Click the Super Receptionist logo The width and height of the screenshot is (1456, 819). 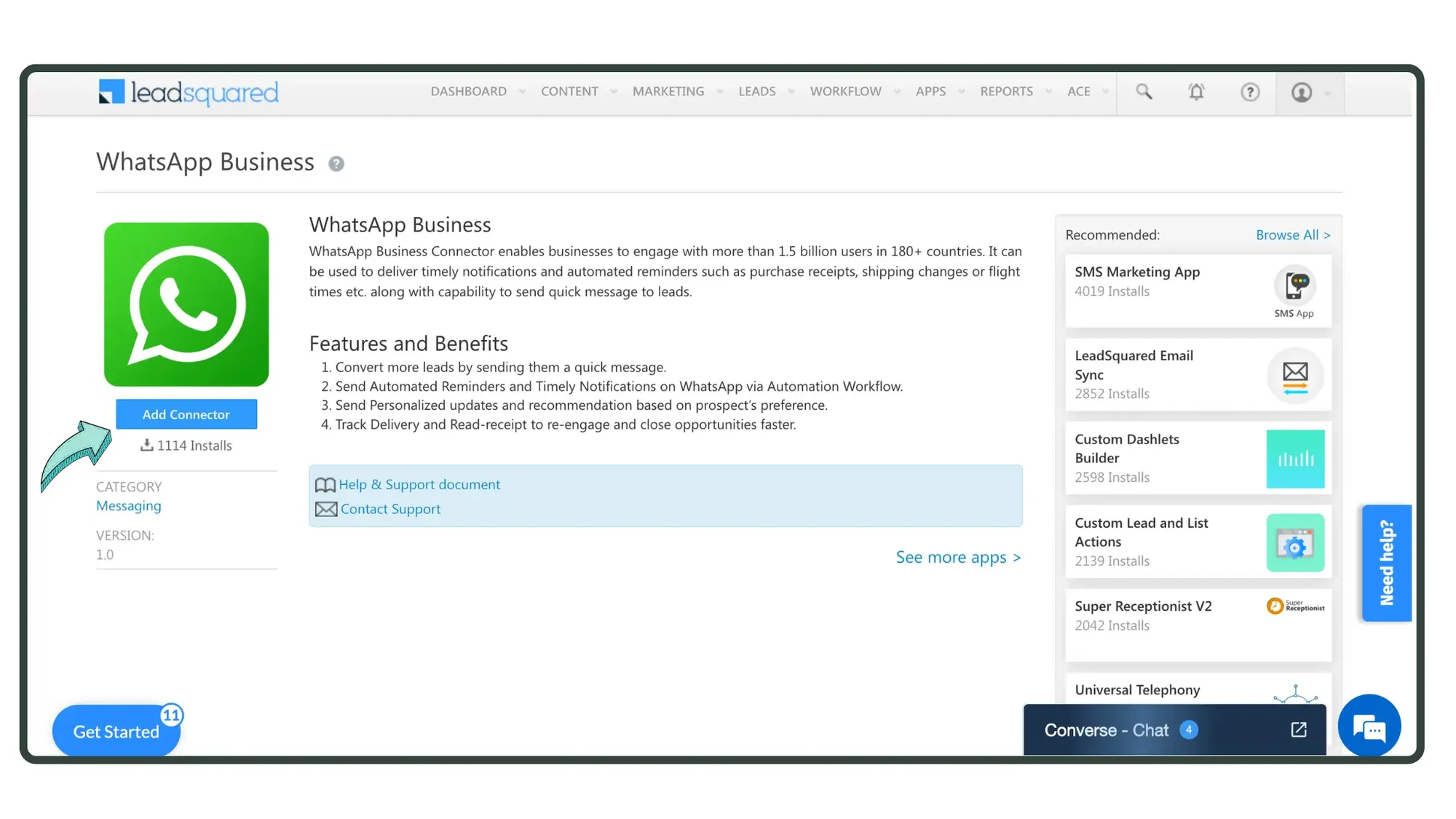1295,606
